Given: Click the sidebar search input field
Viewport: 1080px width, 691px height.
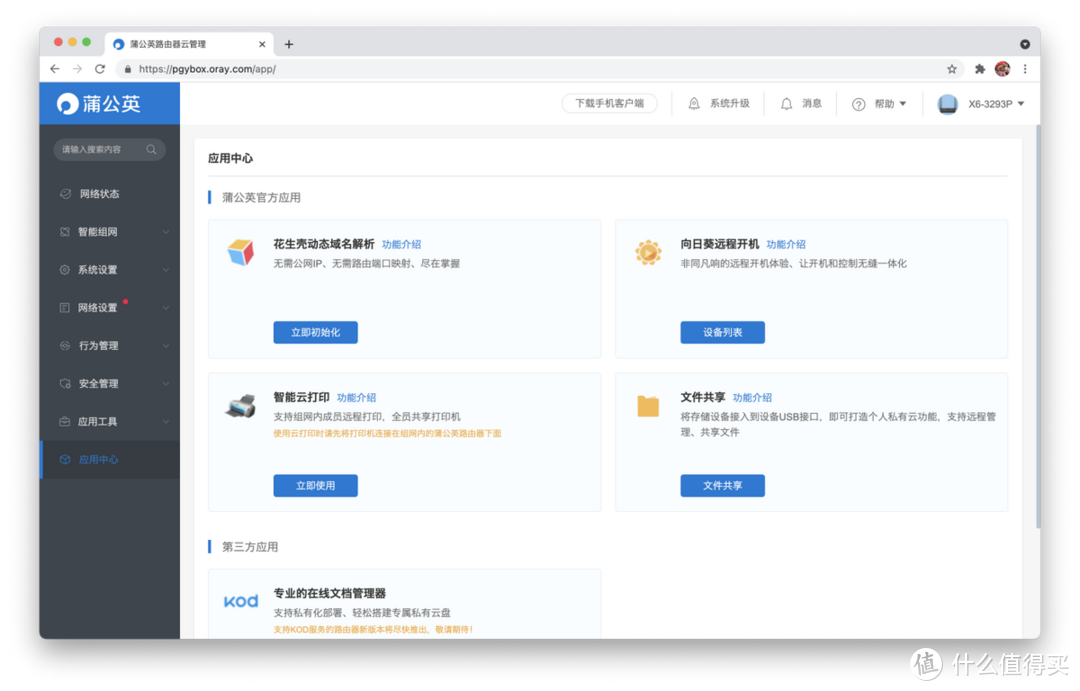Looking at the screenshot, I should click(105, 148).
